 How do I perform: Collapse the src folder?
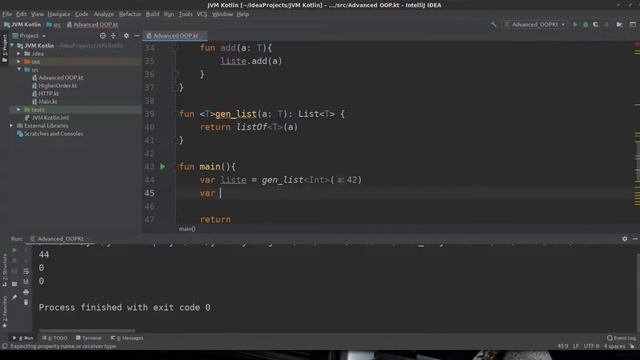[x=19, y=70]
